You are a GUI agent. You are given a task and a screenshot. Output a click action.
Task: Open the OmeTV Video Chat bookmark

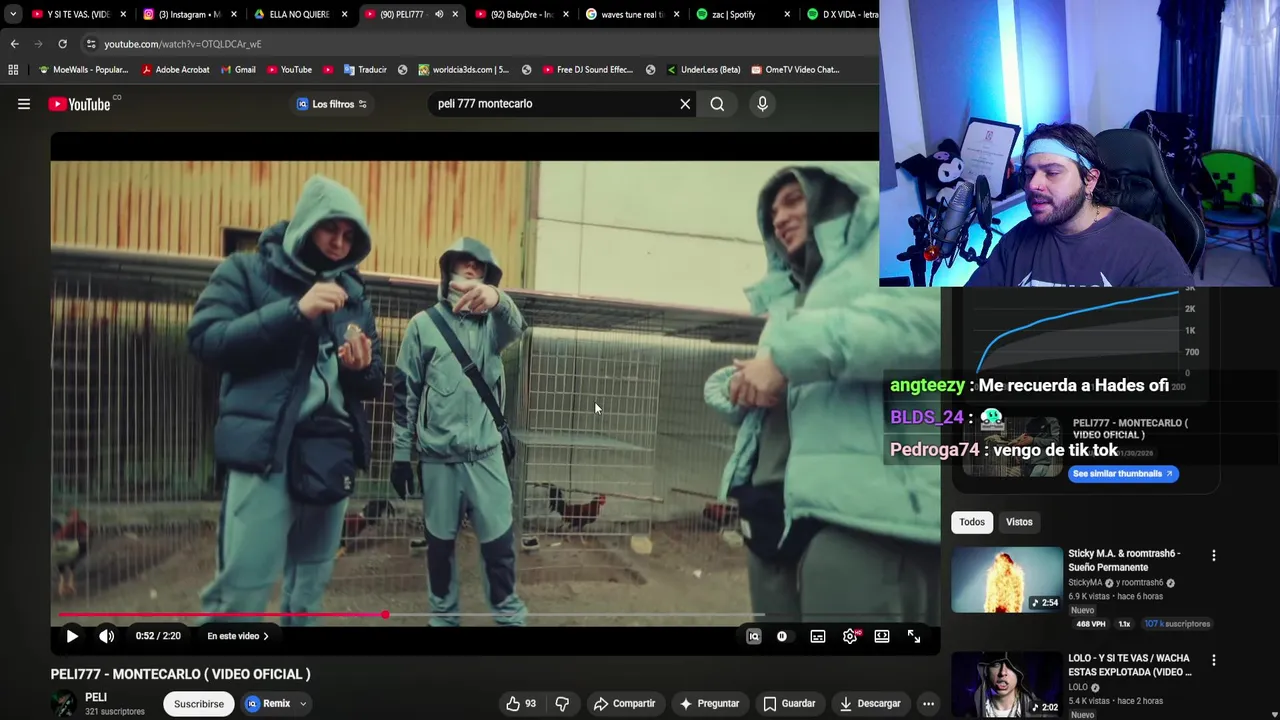795,70
